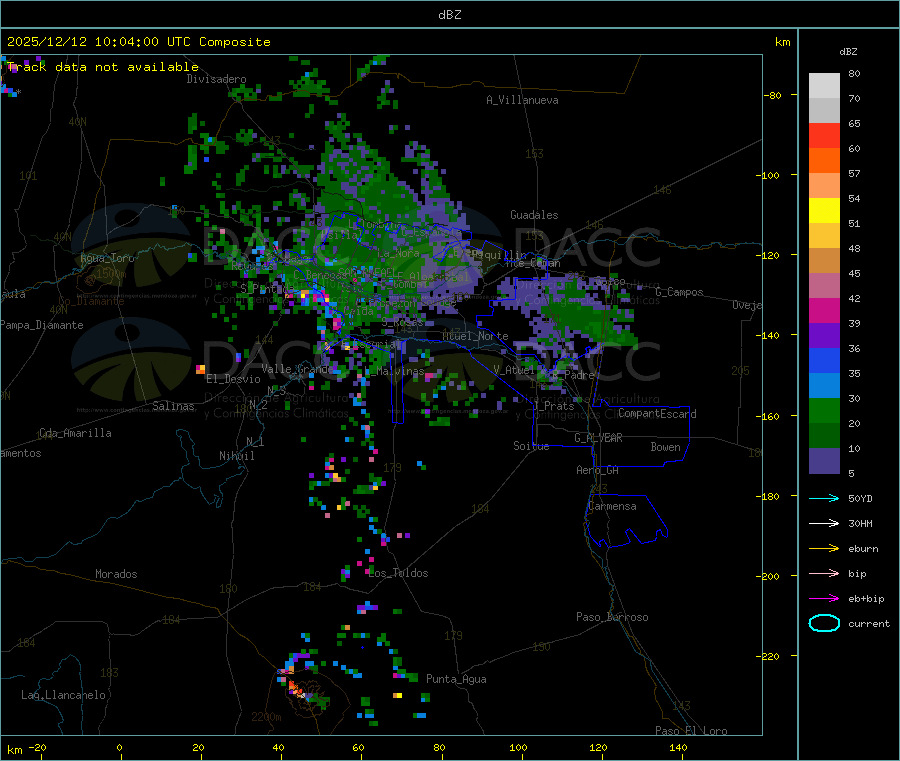The image size is (900, 761).
Task: Choose the blue swatch below 36
Action: 824,360
